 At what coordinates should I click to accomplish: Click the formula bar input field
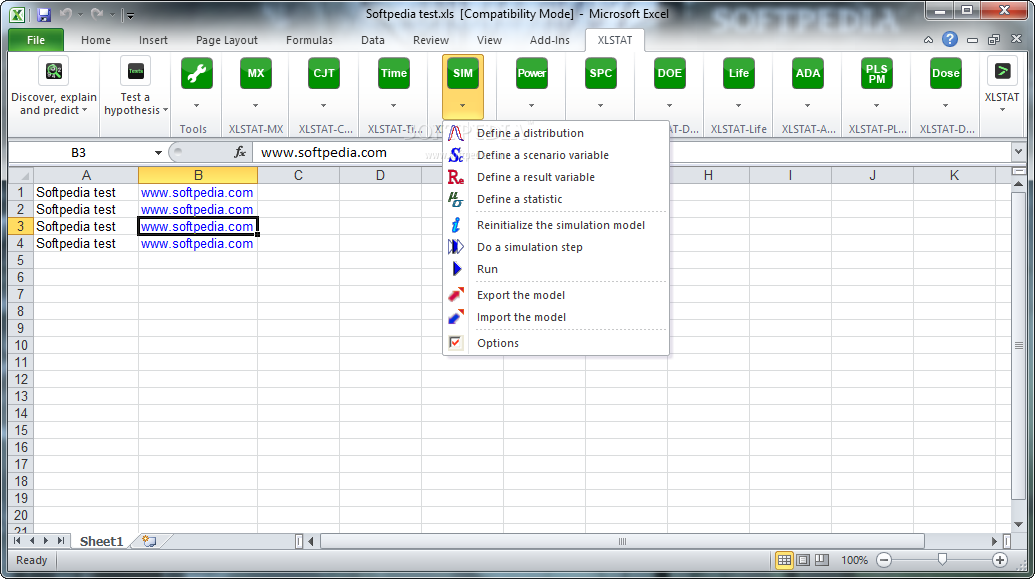coord(632,153)
